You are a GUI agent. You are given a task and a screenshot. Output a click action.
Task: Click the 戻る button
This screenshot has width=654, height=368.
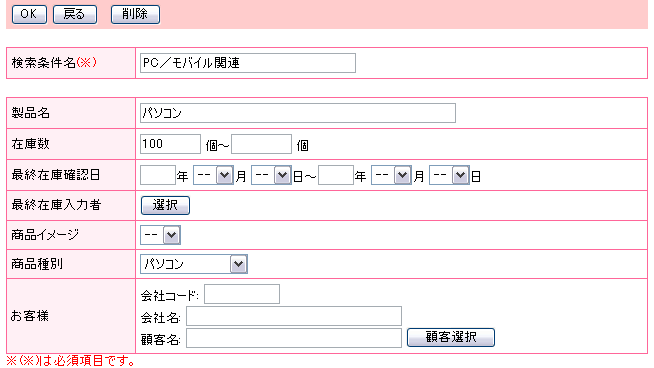[75, 14]
